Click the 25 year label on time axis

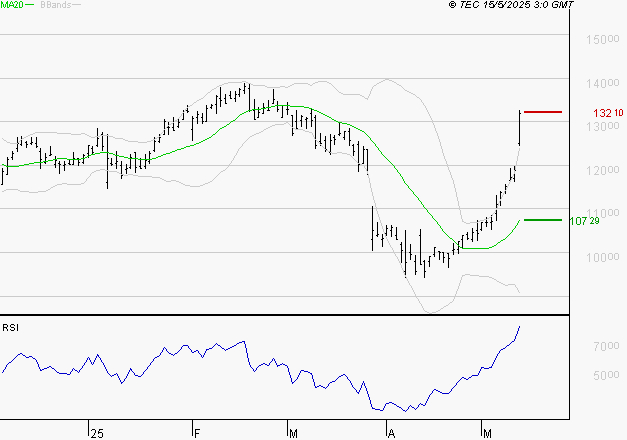[97, 434]
